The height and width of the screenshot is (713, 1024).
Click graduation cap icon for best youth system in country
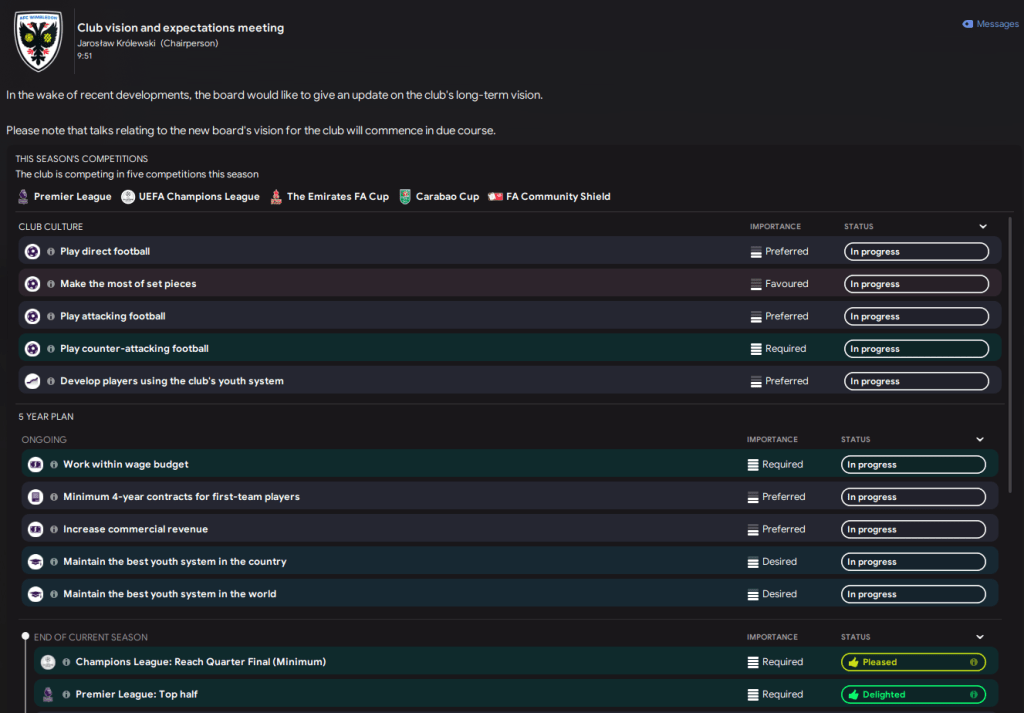tap(36, 562)
